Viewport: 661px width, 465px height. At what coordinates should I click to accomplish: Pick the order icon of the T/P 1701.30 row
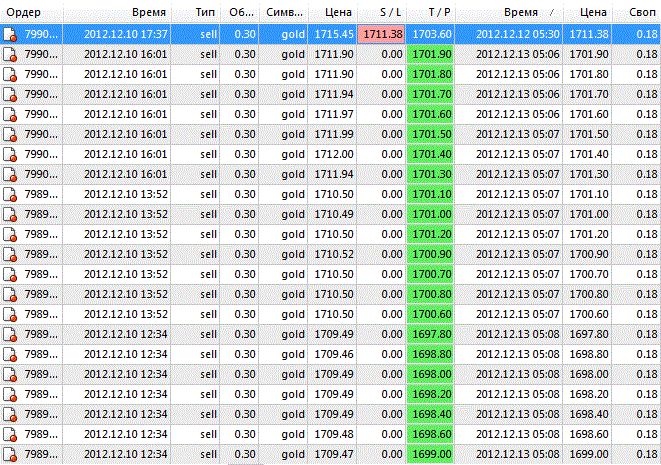10,175
